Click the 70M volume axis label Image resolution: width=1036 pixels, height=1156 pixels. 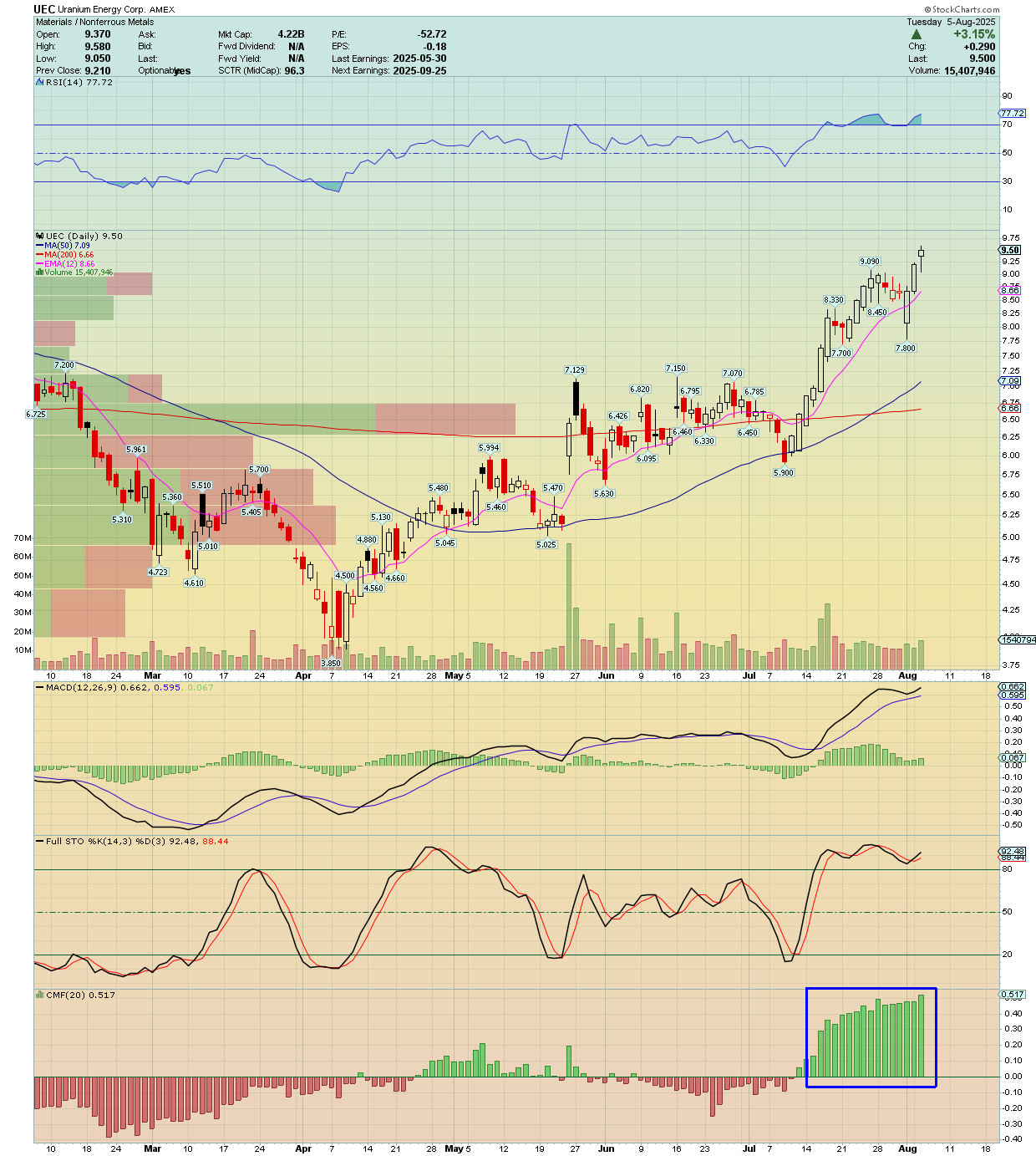click(x=23, y=537)
